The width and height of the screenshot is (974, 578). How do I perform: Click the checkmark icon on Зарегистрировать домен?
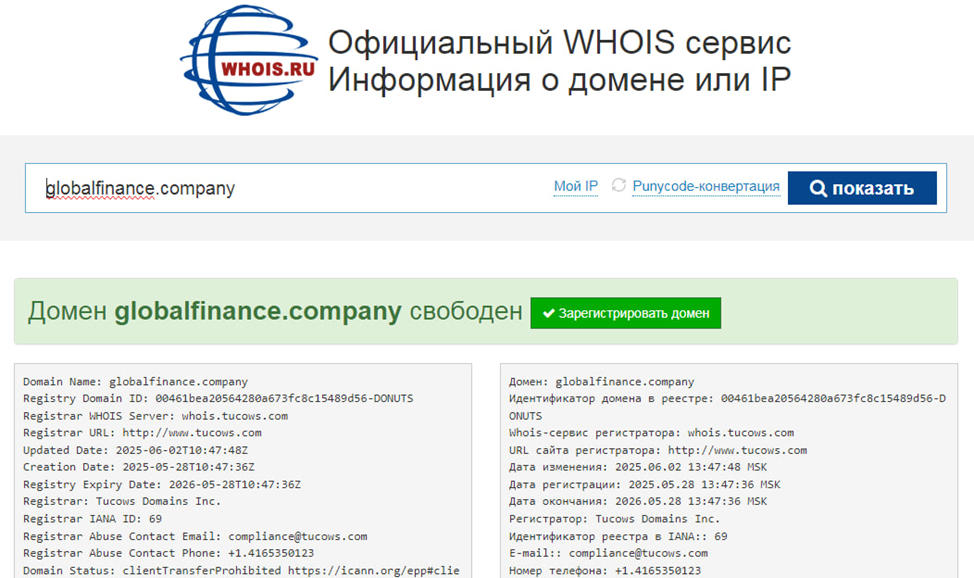[549, 313]
